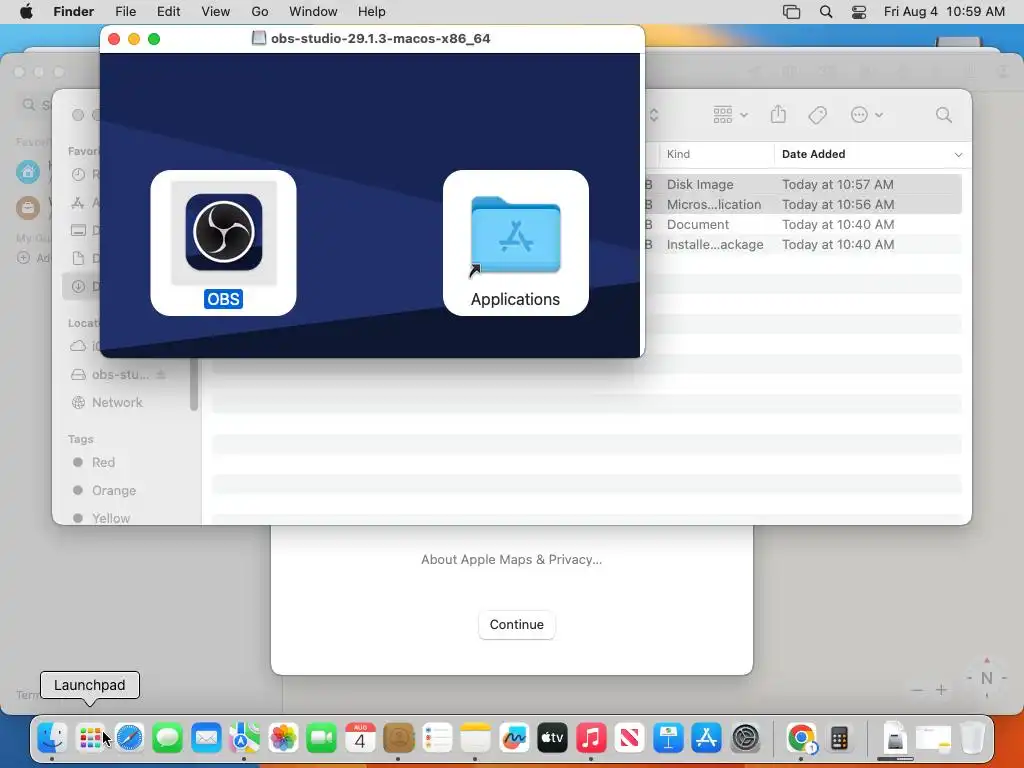
Task: Open the group-by dropdown in Finder toolbar
Action: [x=730, y=115]
